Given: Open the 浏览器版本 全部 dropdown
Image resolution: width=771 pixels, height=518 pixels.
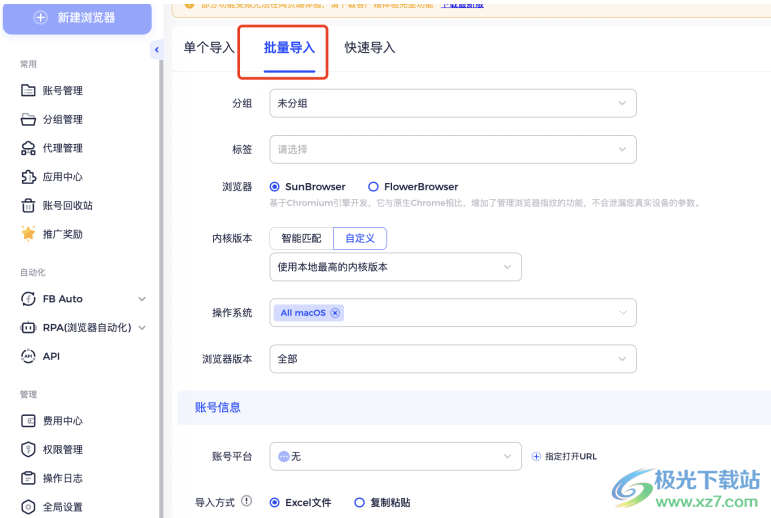Looking at the screenshot, I should click(x=453, y=359).
